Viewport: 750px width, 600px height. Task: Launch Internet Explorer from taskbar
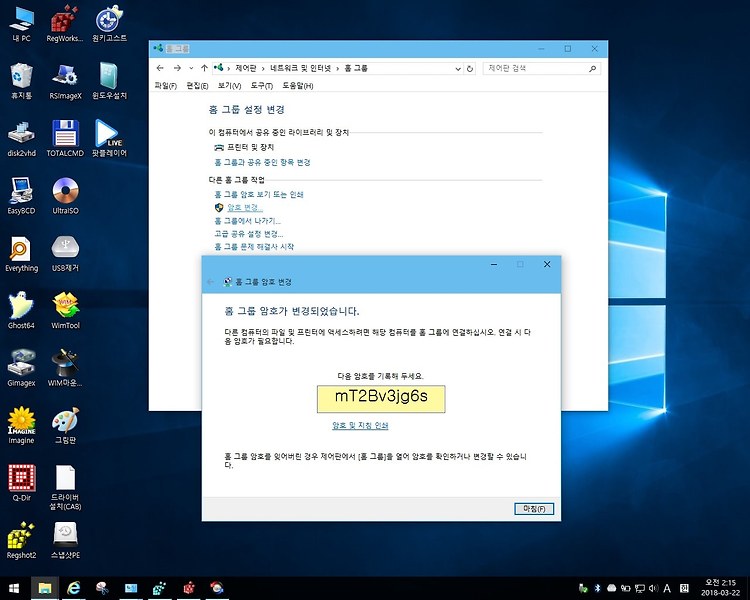(x=73, y=589)
